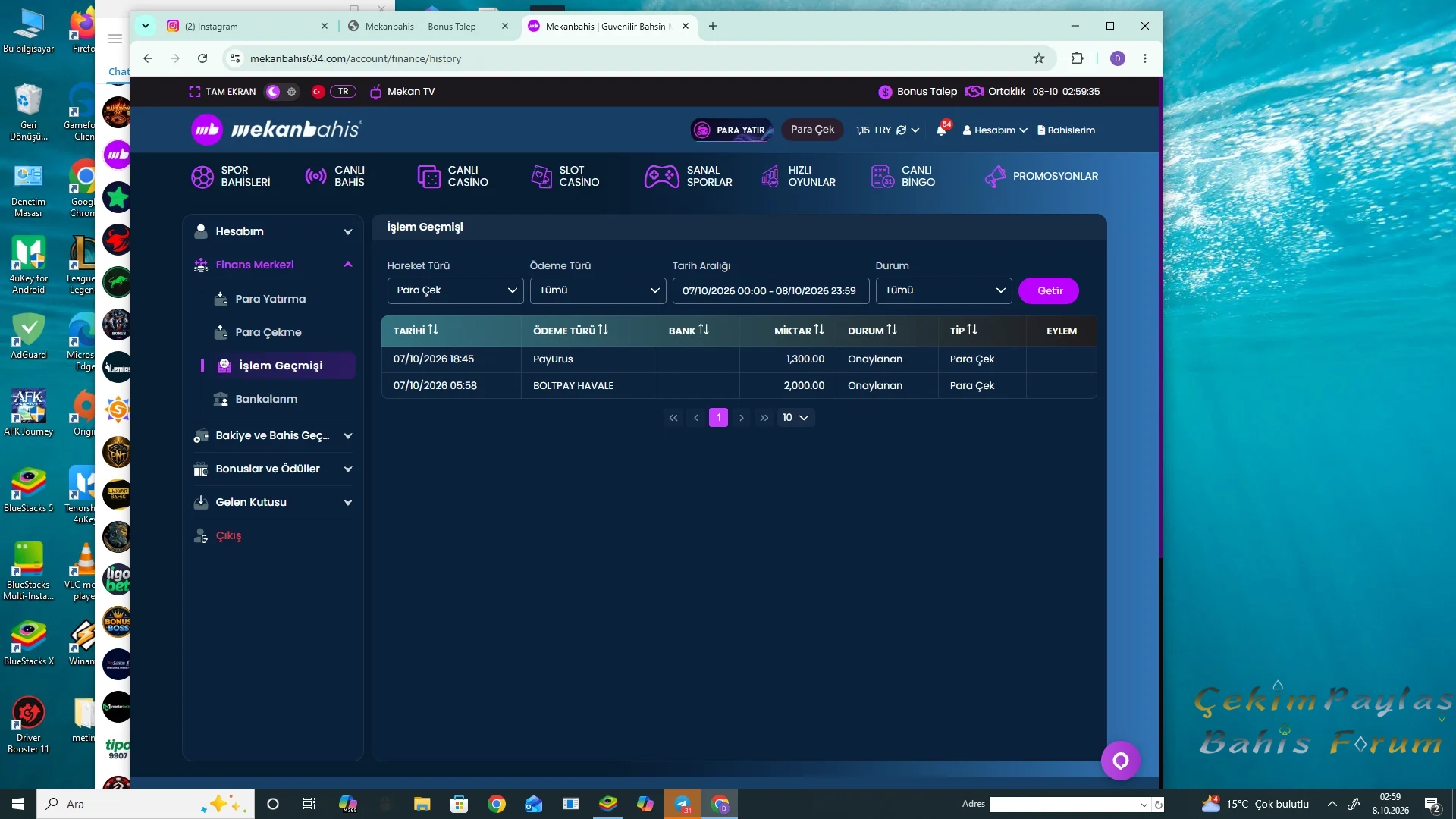Open Hareket Türü dropdown
Screen dimensions: 1456x819
(x=455, y=290)
